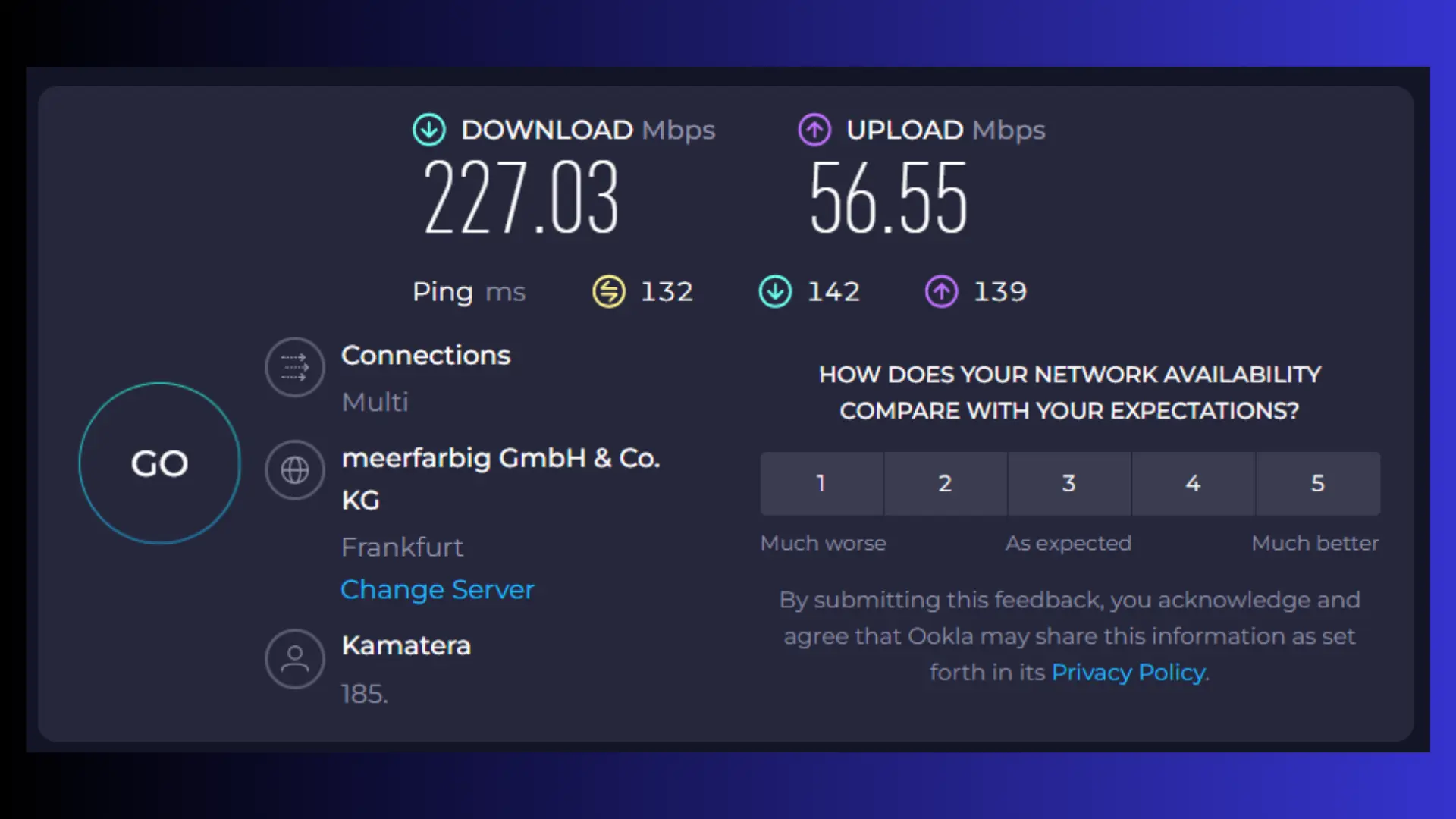This screenshot has height=819, width=1456.
Task: Click the globe server icon
Action: 295,470
